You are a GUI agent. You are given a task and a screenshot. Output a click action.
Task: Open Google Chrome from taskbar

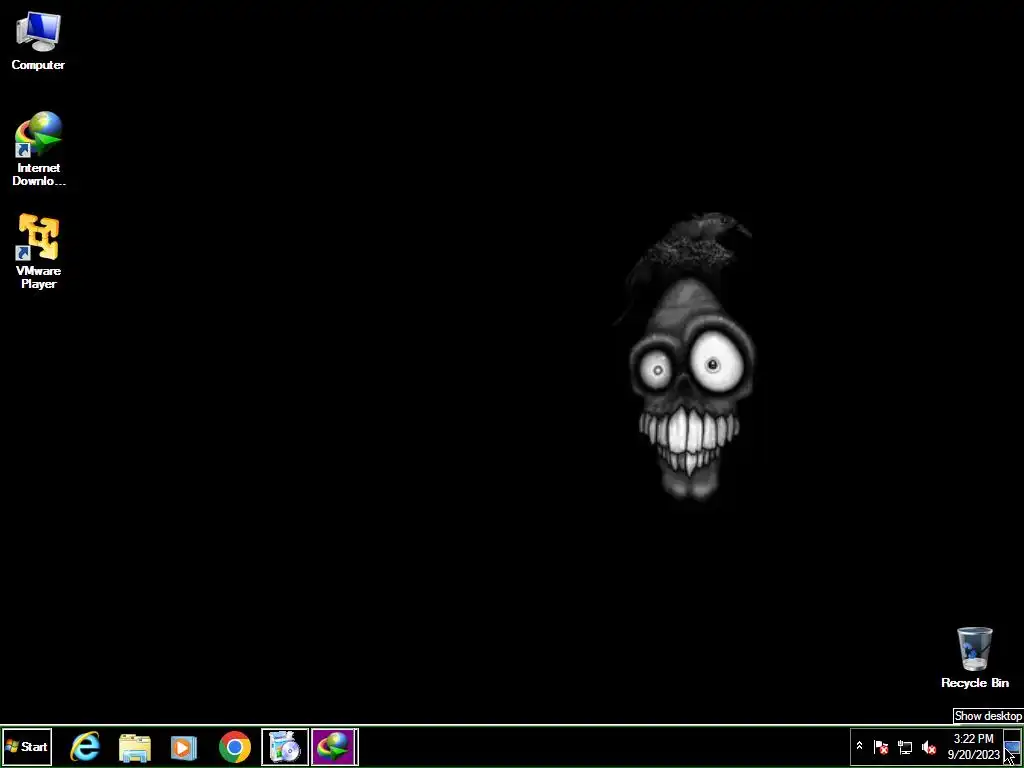[x=235, y=747]
